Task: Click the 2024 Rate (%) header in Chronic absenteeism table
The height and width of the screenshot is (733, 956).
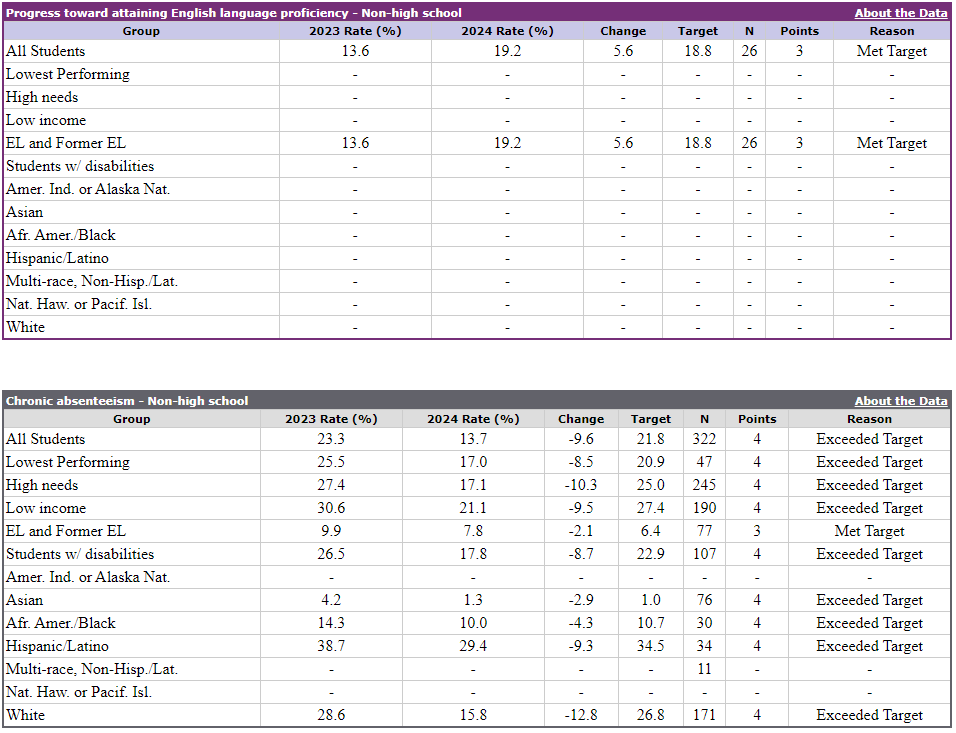Action: [x=473, y=419]
